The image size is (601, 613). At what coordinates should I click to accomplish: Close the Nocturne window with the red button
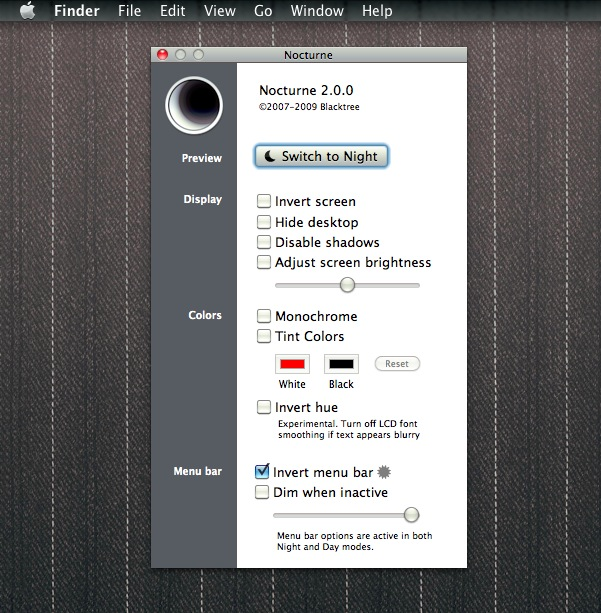click(x=163, y=55)
